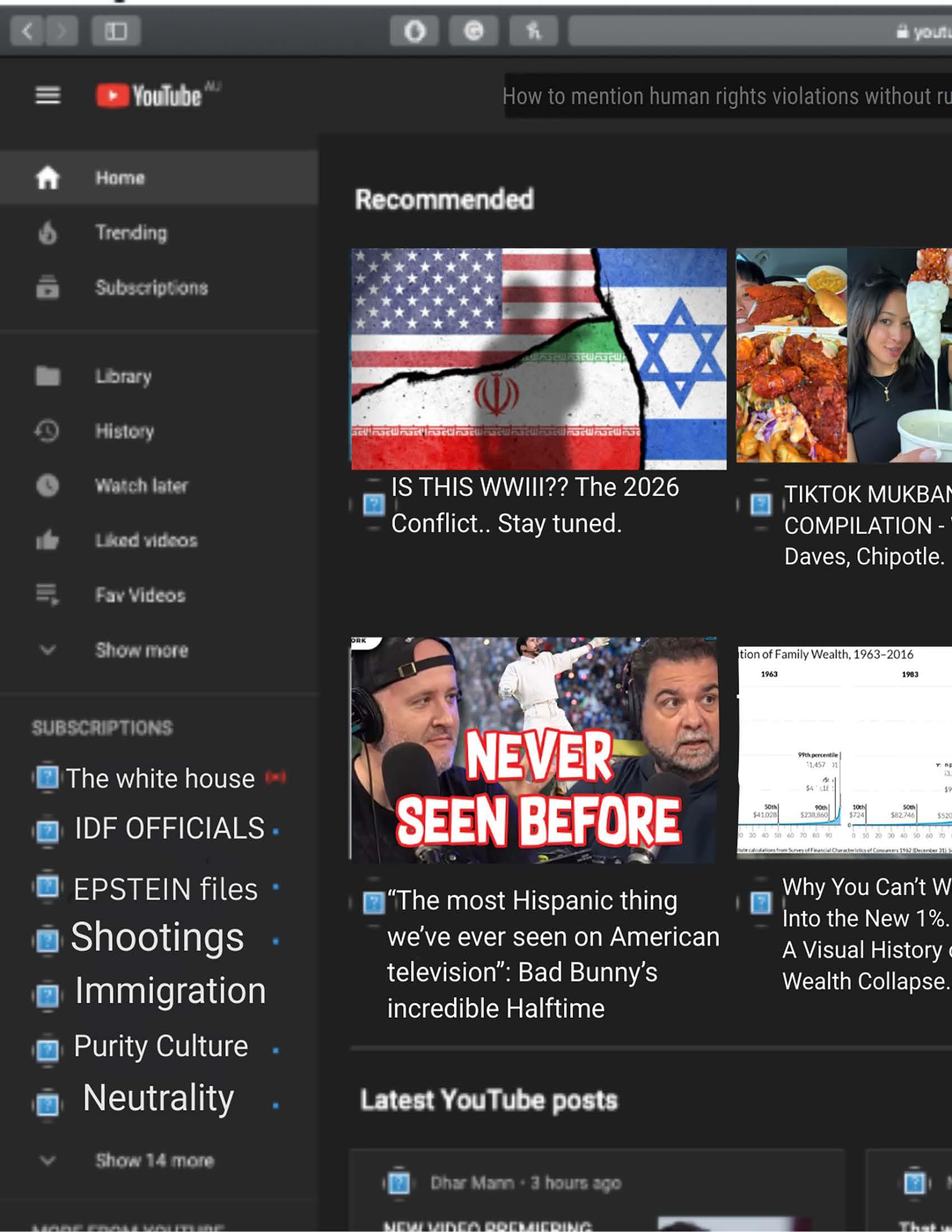This screenshot has width=952, height=1232.
Task: Click the Grammarly-style G extension icon
Action: [x=474, y=31]
